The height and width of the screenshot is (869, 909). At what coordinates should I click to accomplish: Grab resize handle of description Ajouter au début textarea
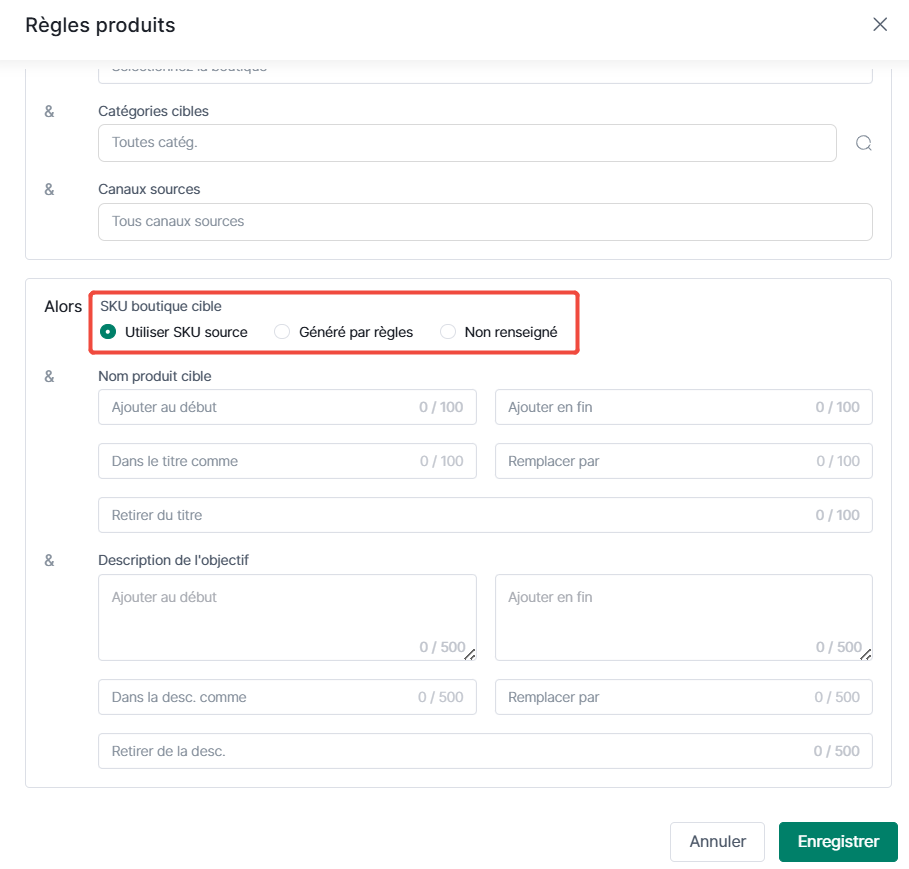pos(470,655)
